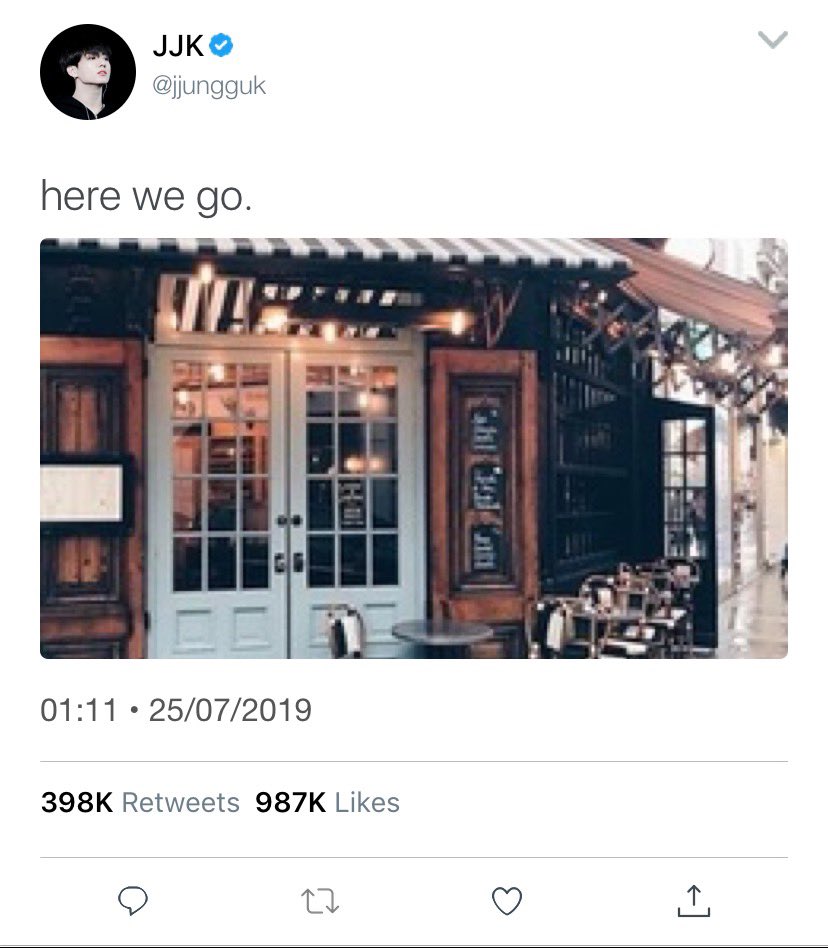Click the blue verified badge beside JJK
This screenshot has height=948, width=828.
click(x=222, y=46)
